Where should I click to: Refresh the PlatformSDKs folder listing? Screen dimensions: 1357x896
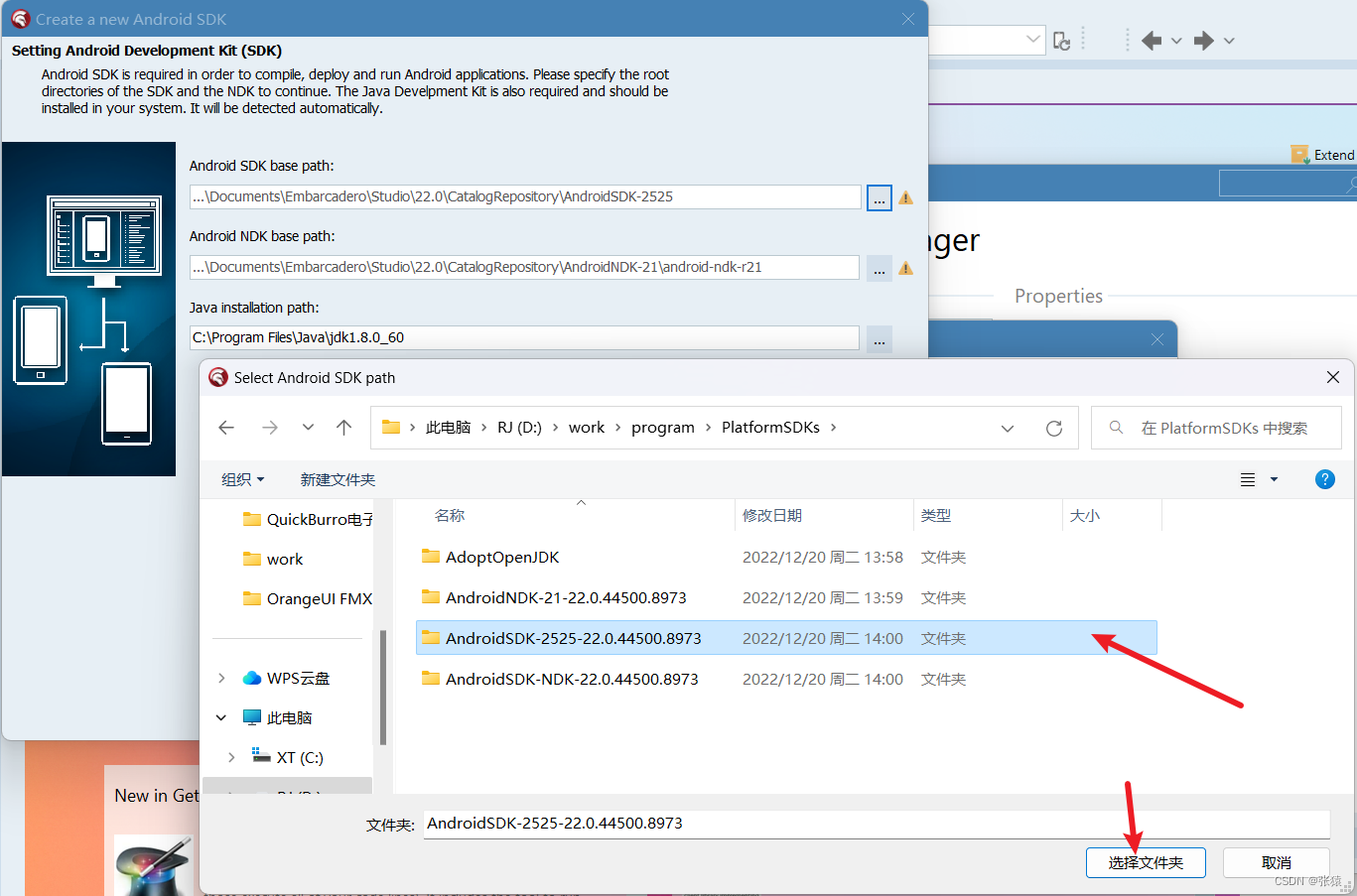(x=1054, y=427)
